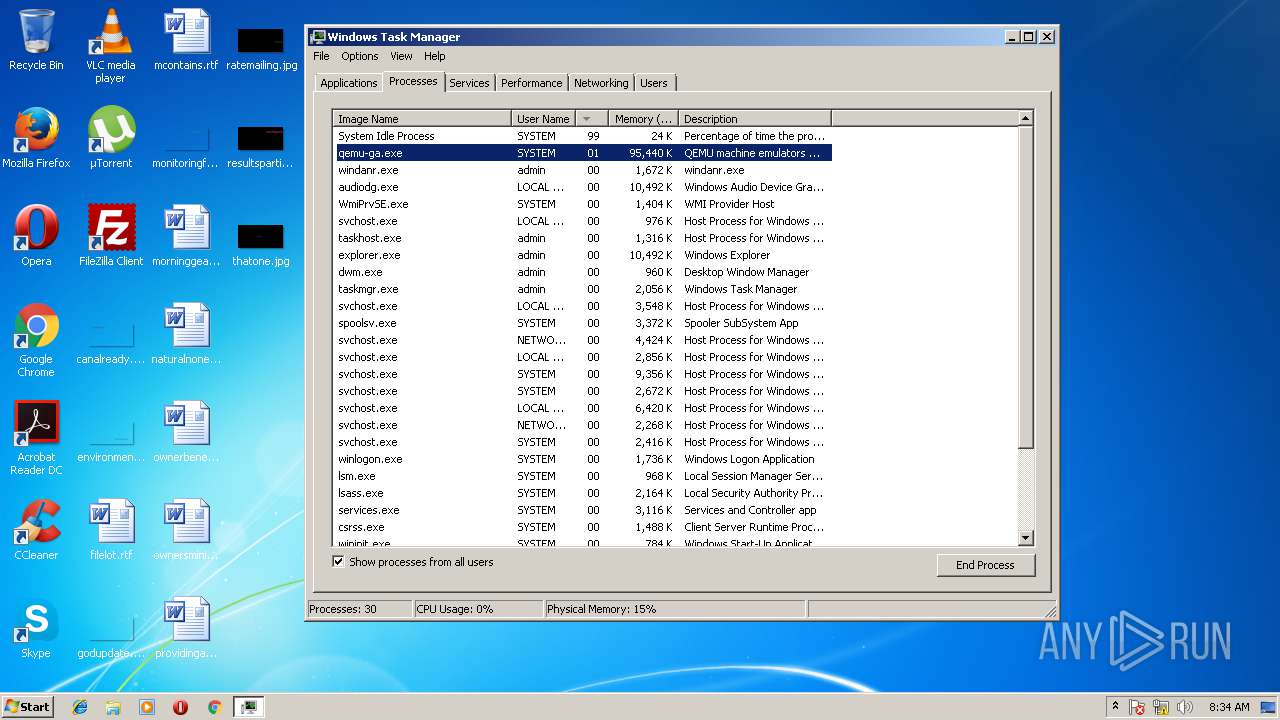Open Windows Media Player taskbar icon
Image resolution: width=1280 pixels, height=720 pixels.
click(147, 707)
